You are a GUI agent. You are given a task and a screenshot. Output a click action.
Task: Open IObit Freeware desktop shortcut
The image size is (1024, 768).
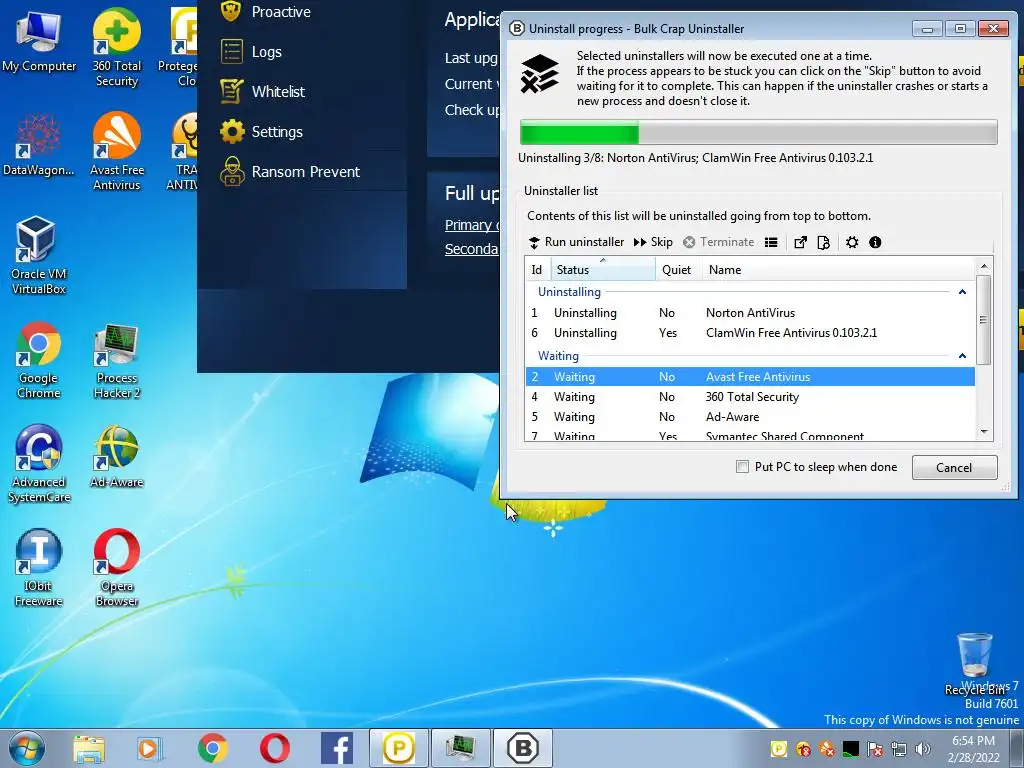click(39, 568)
